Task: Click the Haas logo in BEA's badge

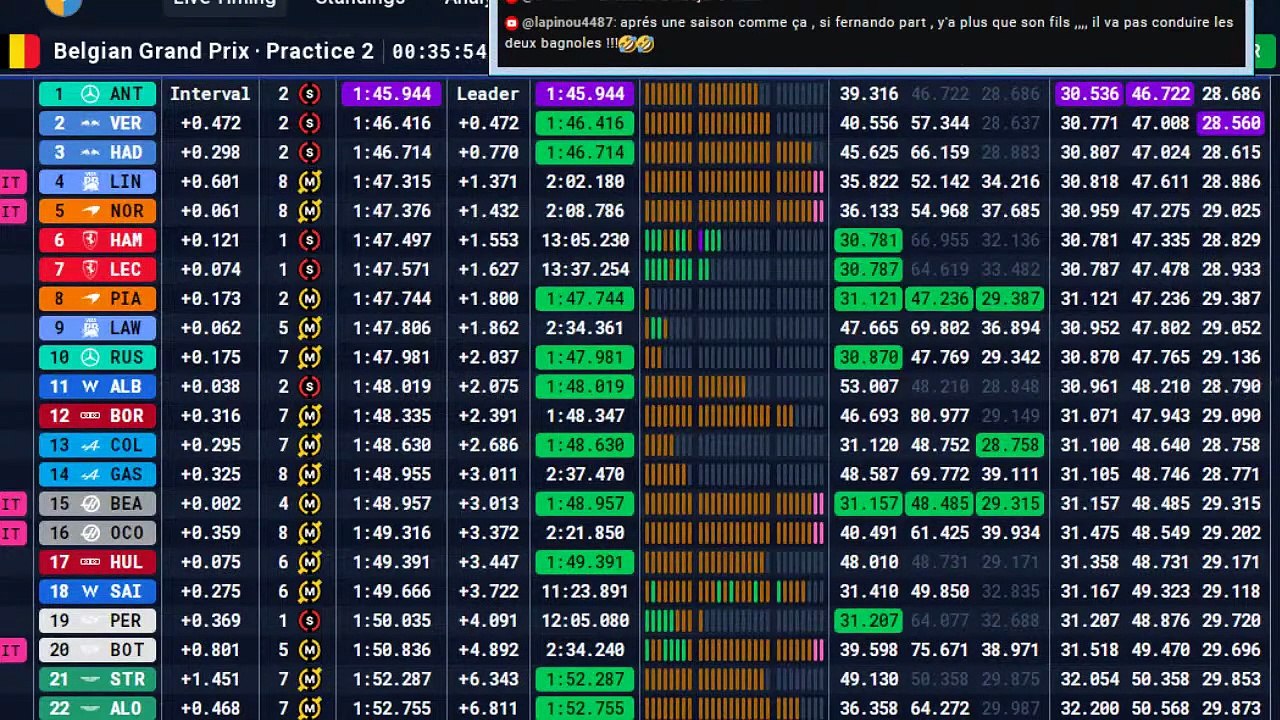Action: 90,504
